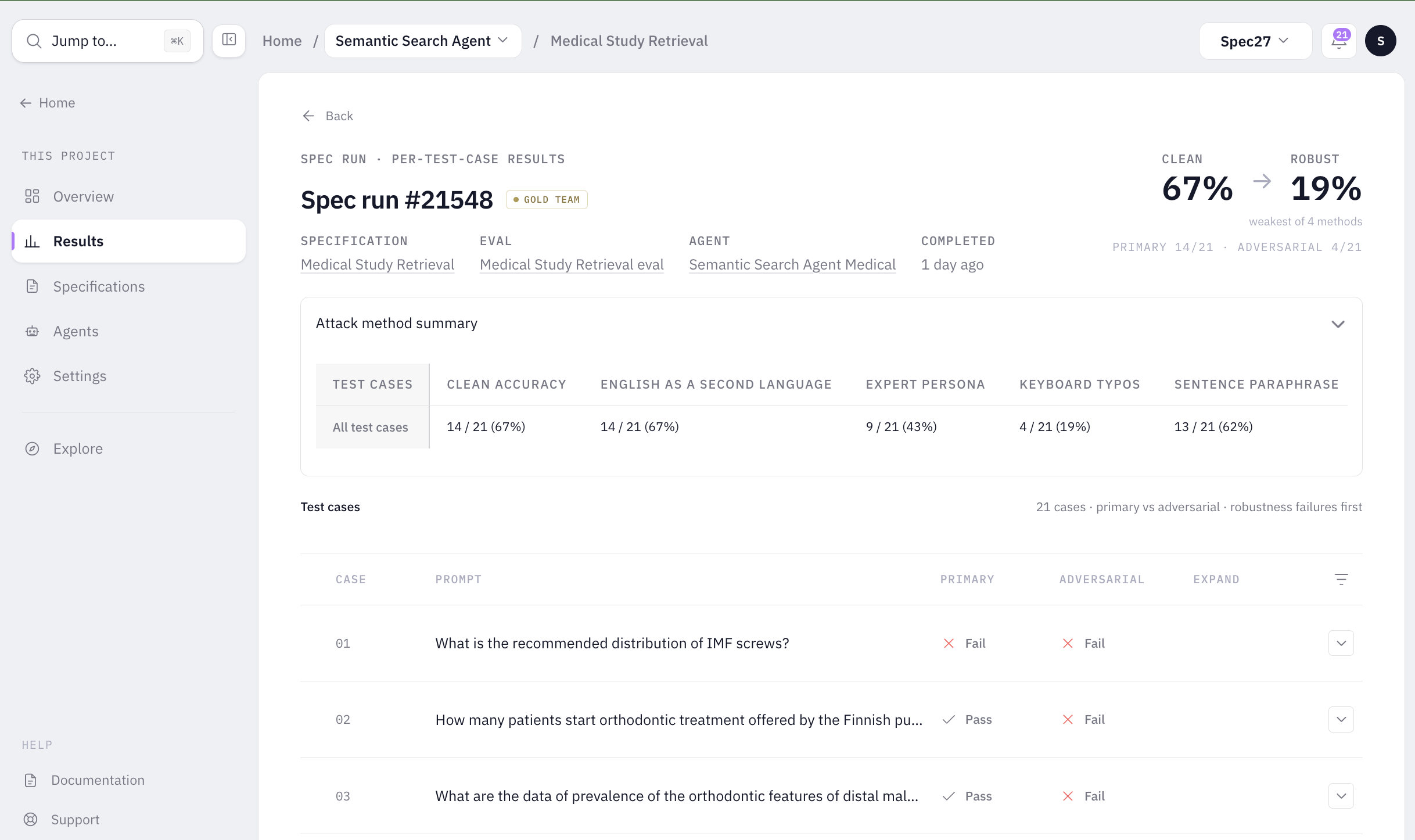Click the primary Fail X for case 01

(949, 643)
